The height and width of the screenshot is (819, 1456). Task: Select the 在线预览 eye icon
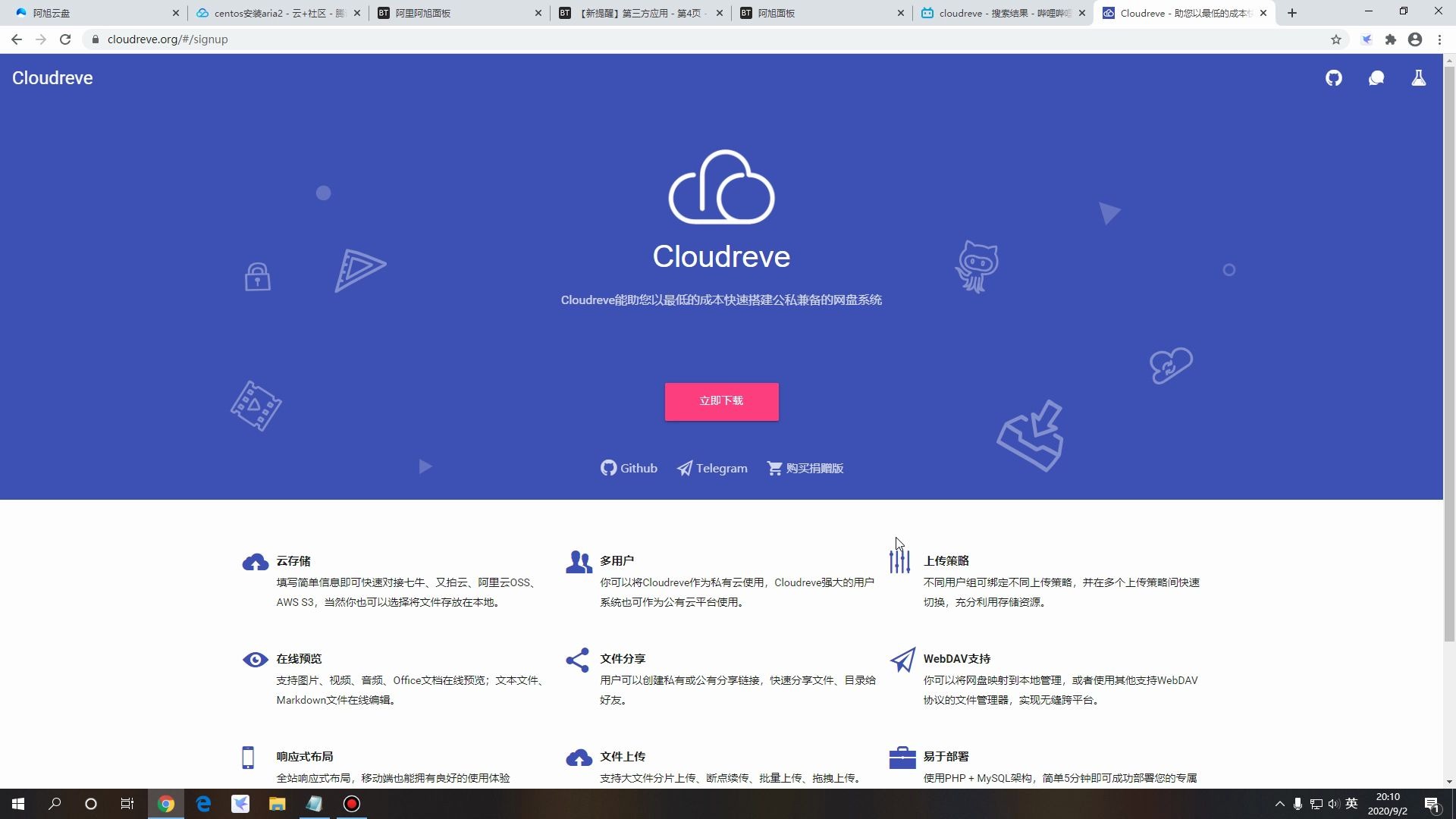click(x=255, y=660)
